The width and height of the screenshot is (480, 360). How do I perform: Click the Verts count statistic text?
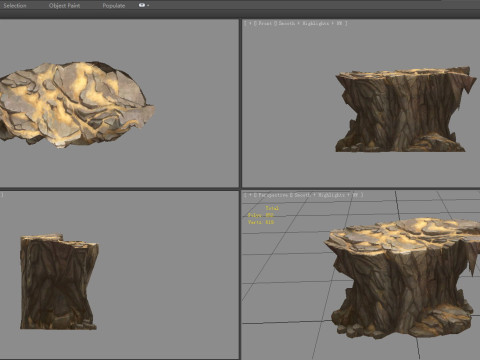pyautogui.click(x=261, y=222)
